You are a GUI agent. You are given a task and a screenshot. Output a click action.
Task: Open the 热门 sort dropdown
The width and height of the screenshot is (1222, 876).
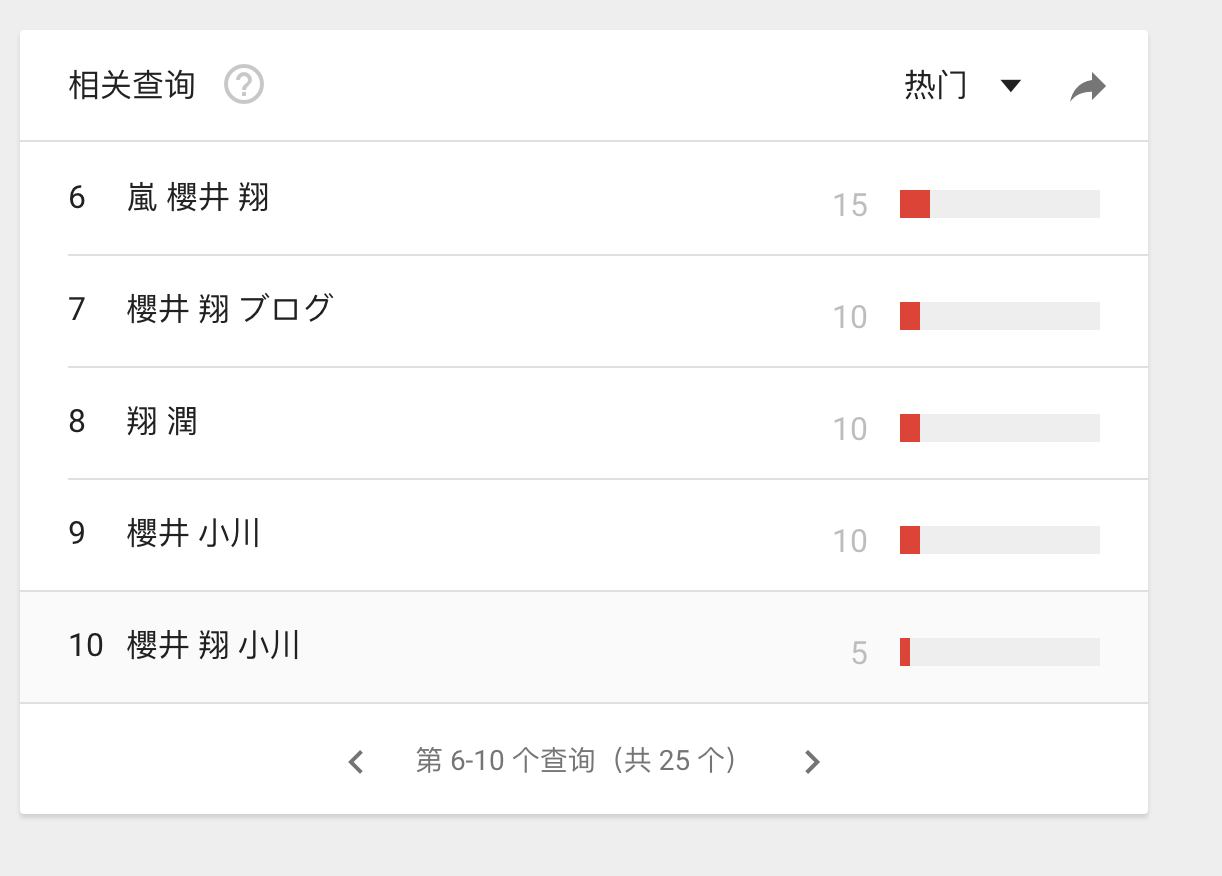(x=936, y=86)
